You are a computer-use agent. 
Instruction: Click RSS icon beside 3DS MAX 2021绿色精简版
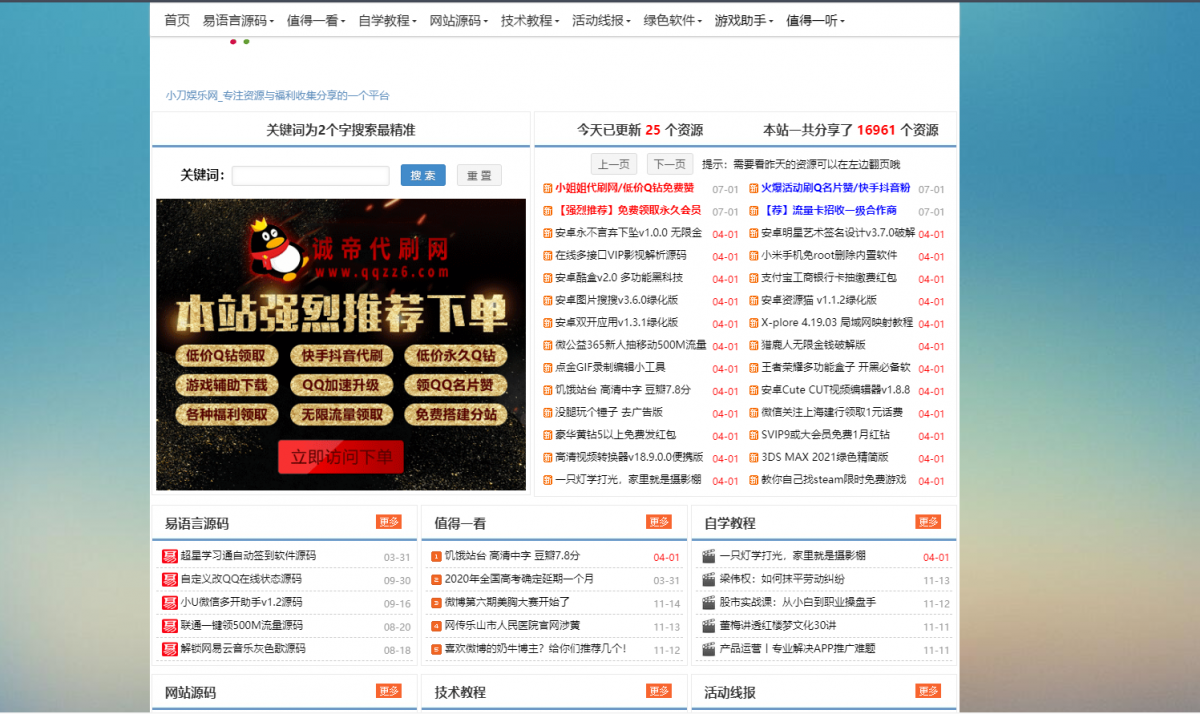click(x=753, y=457)
